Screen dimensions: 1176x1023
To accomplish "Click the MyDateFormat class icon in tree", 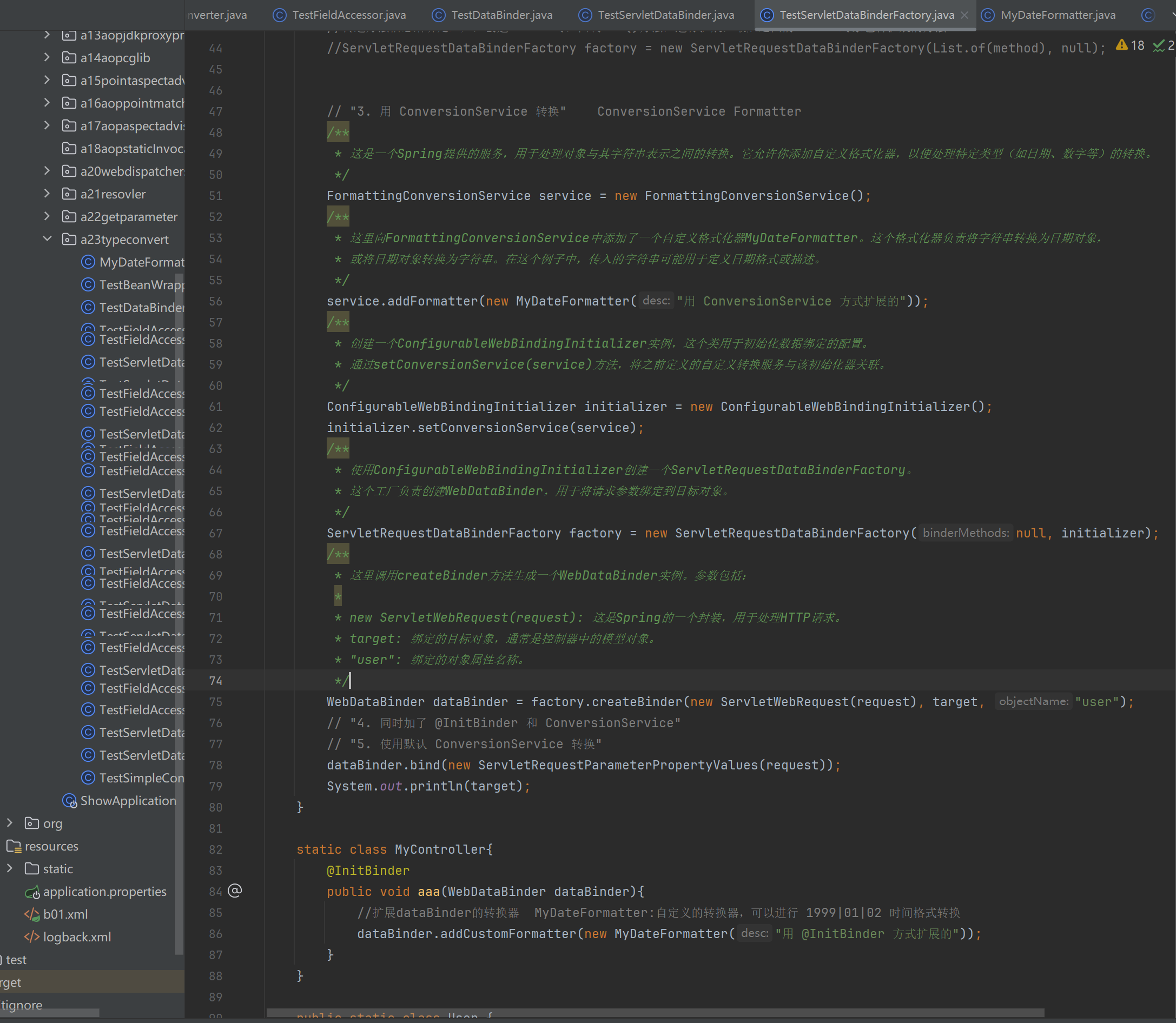I will (x=88, y=262).
